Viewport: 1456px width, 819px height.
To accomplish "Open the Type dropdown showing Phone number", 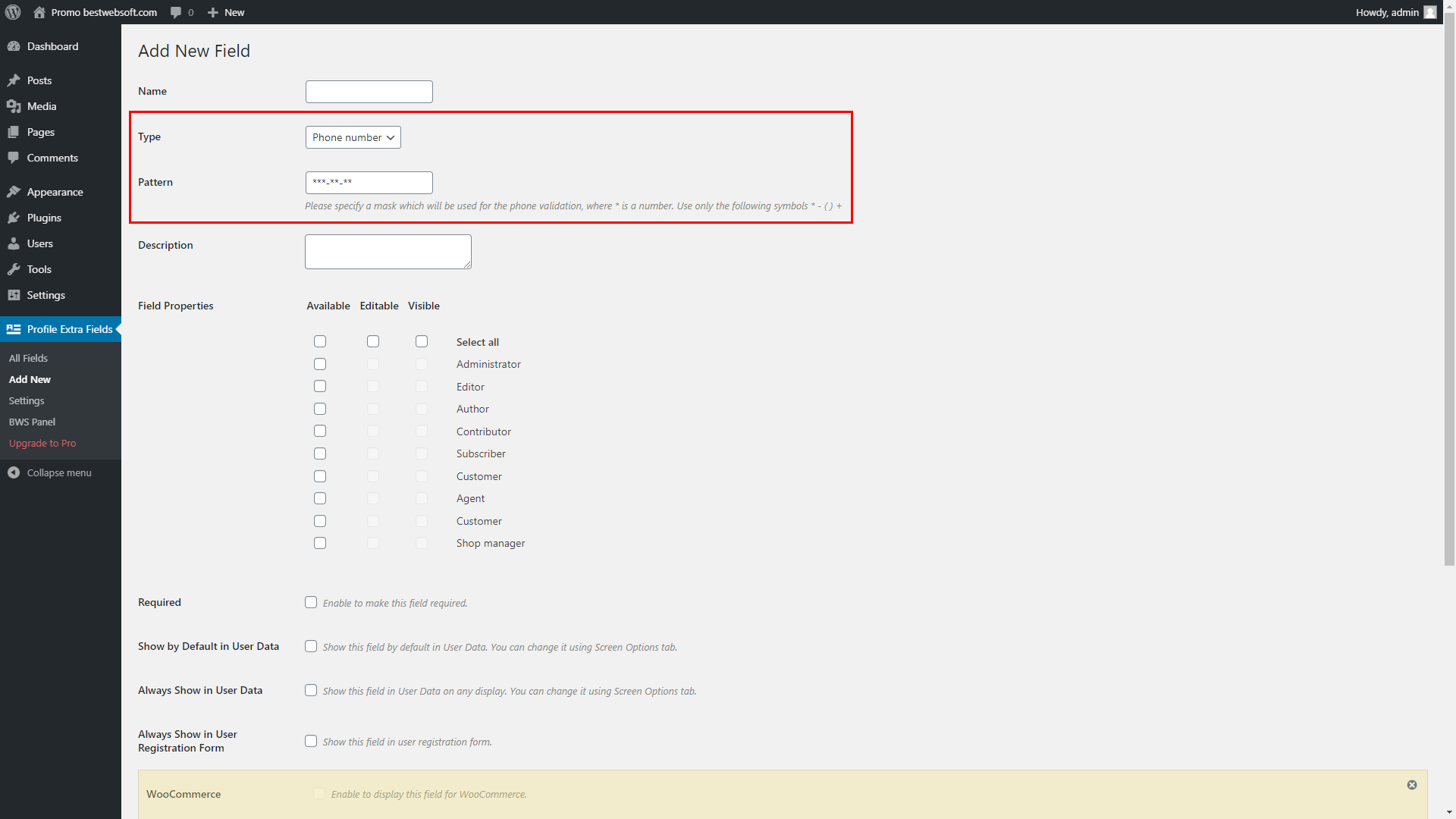I will click(352, 137).
